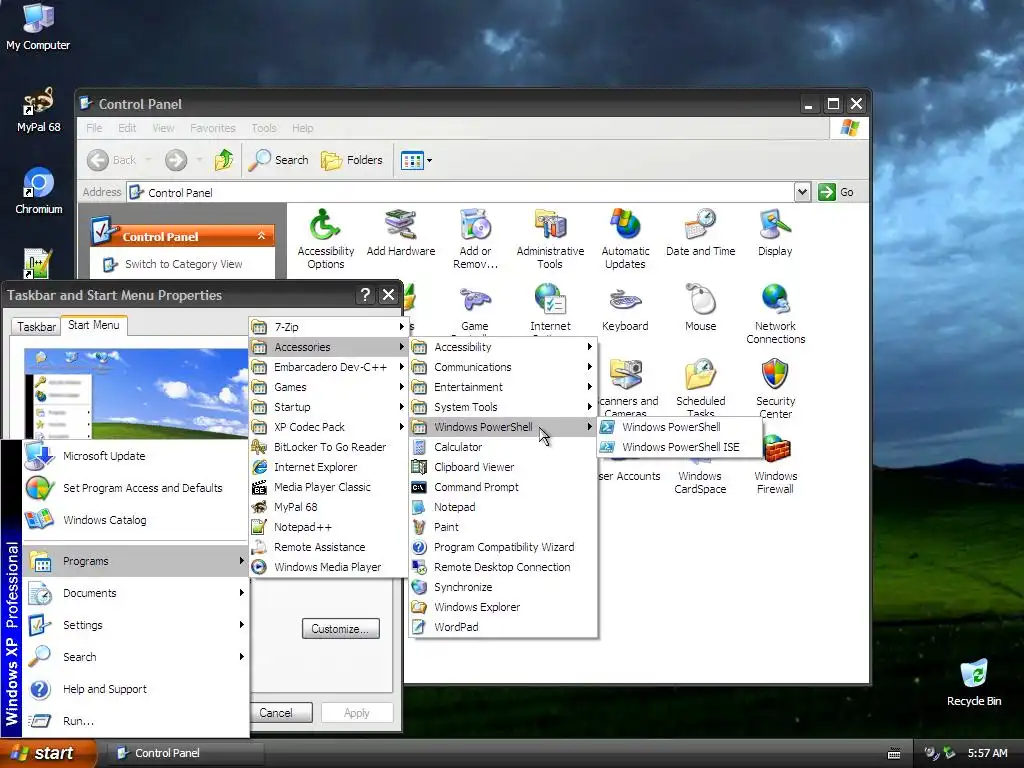Click the help question mark button

(x=365, y=295)
